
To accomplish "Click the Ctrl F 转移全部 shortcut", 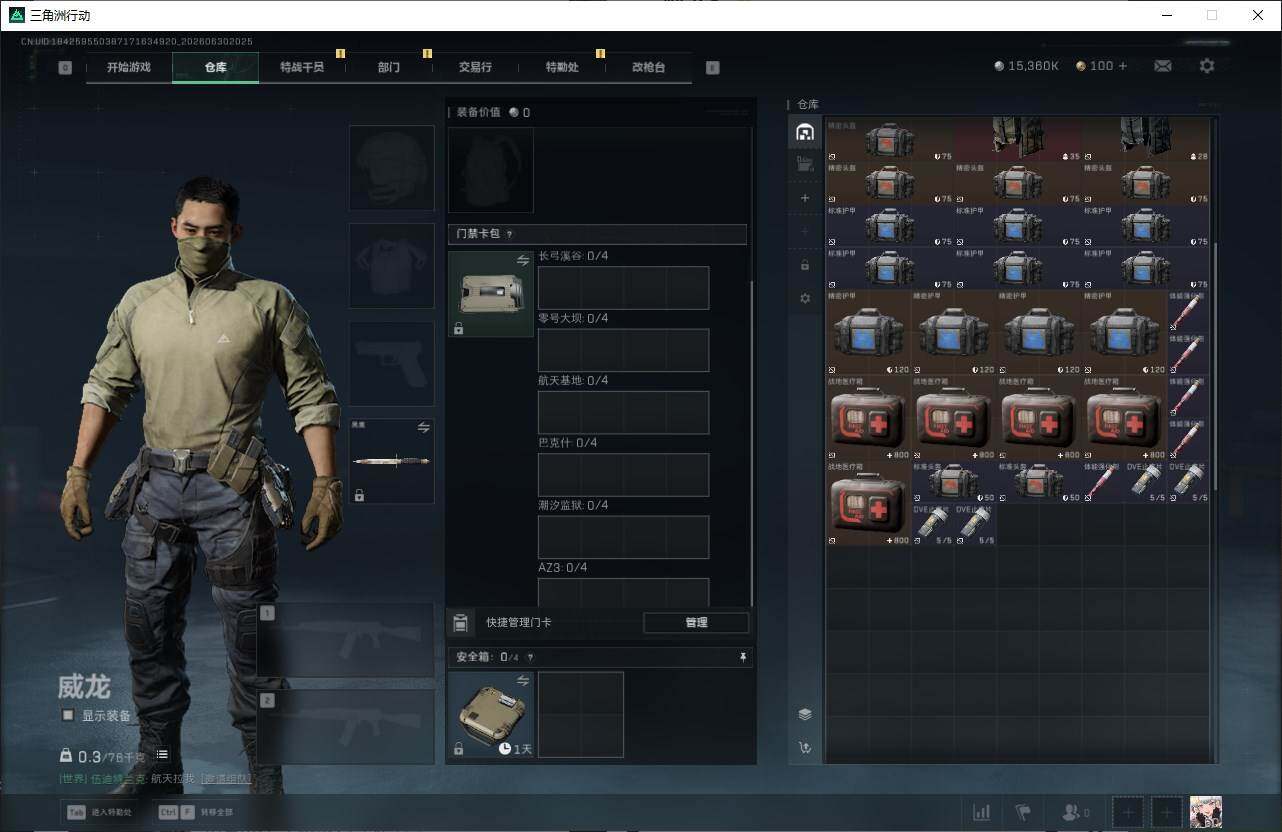I will pyautogui.click(x=195, y=812).
